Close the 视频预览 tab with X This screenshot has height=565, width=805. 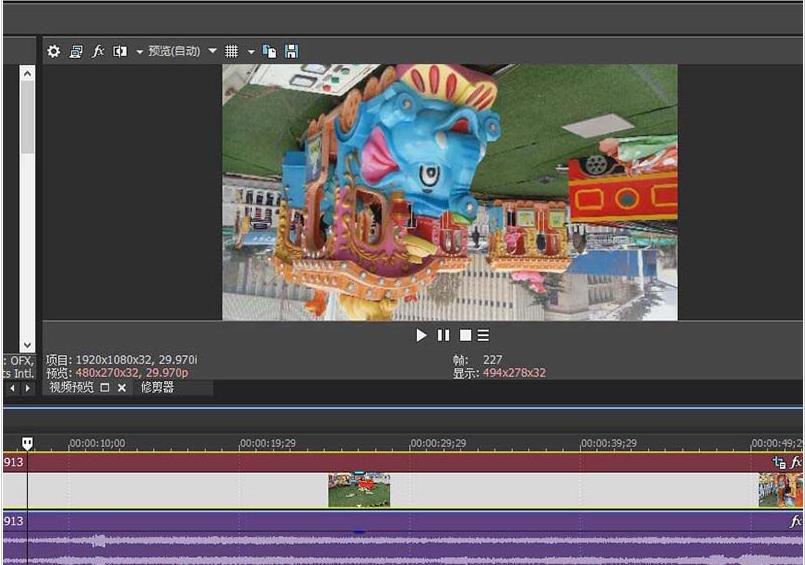122,387
